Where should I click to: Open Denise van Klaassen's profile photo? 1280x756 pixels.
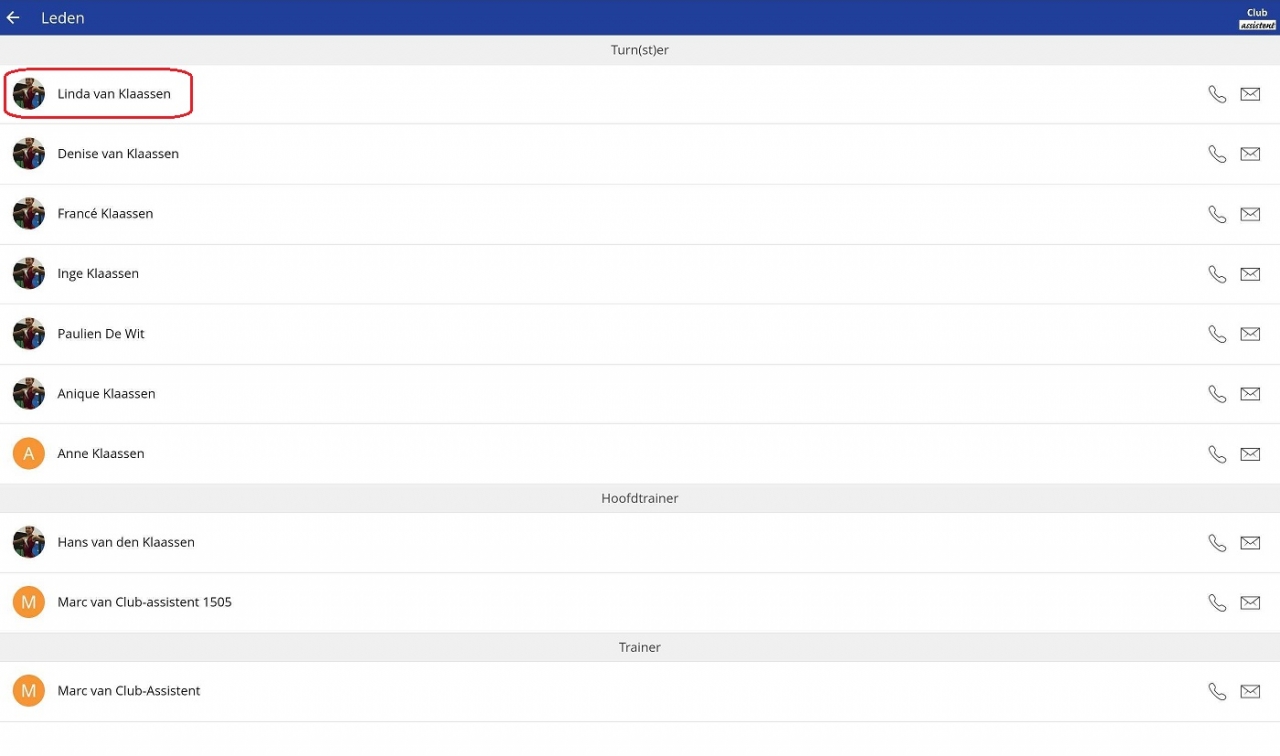pyautogui.click(x=29, y=154)
